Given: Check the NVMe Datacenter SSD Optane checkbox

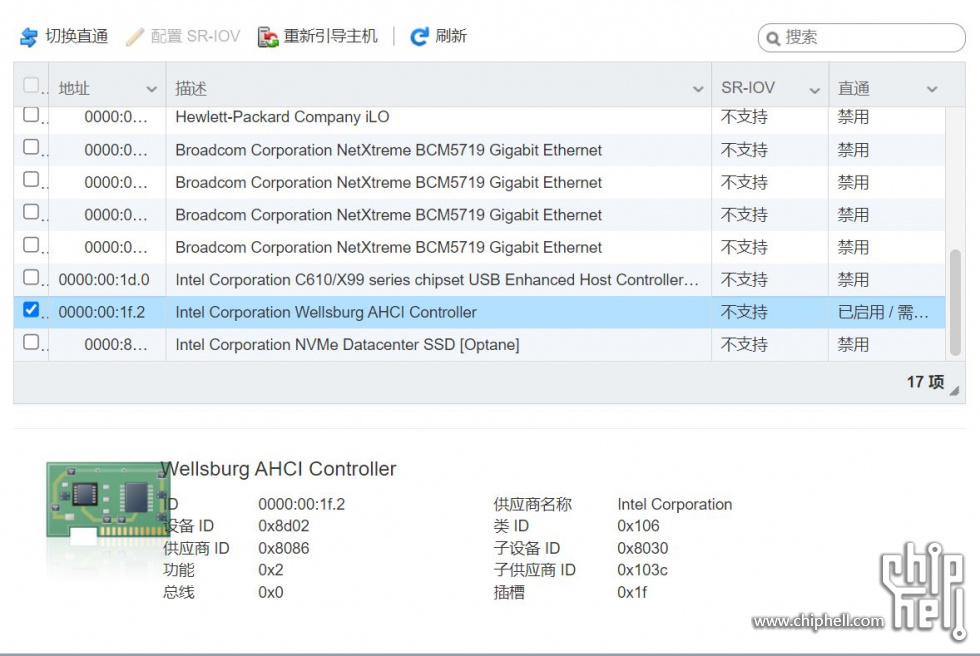Looking at the screenshot, I should coord(31,342).
